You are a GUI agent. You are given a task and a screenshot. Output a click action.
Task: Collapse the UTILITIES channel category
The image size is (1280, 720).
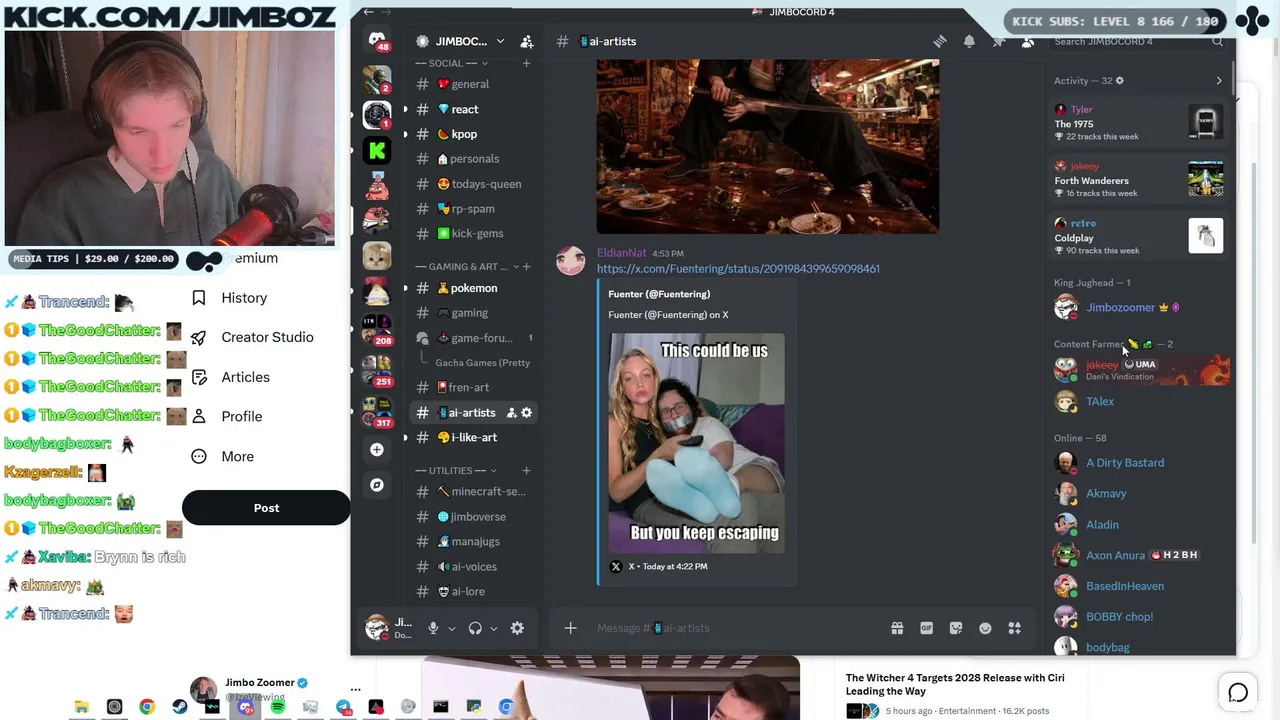pyautogui.click(x=457, y=470)
